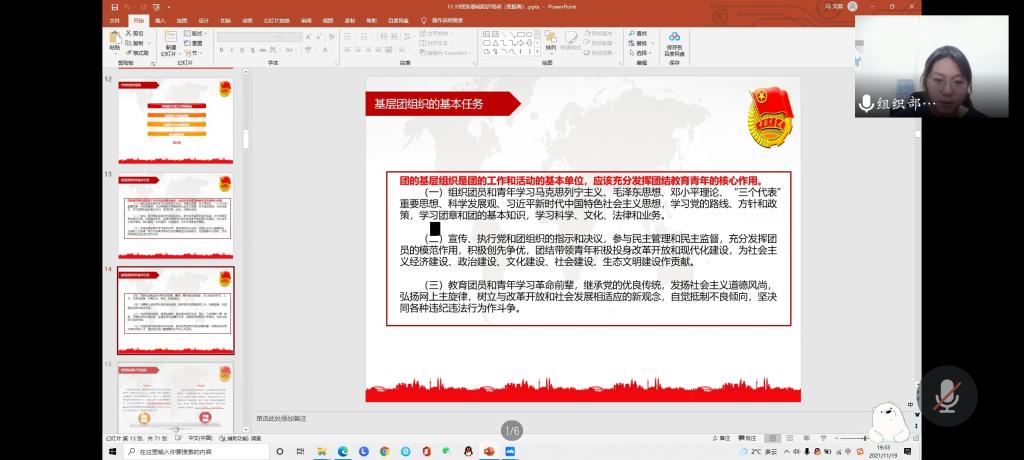Unmute using the crossed-out microphone icon
Viewport: 1024px width, 460px height.
point(946,396)
